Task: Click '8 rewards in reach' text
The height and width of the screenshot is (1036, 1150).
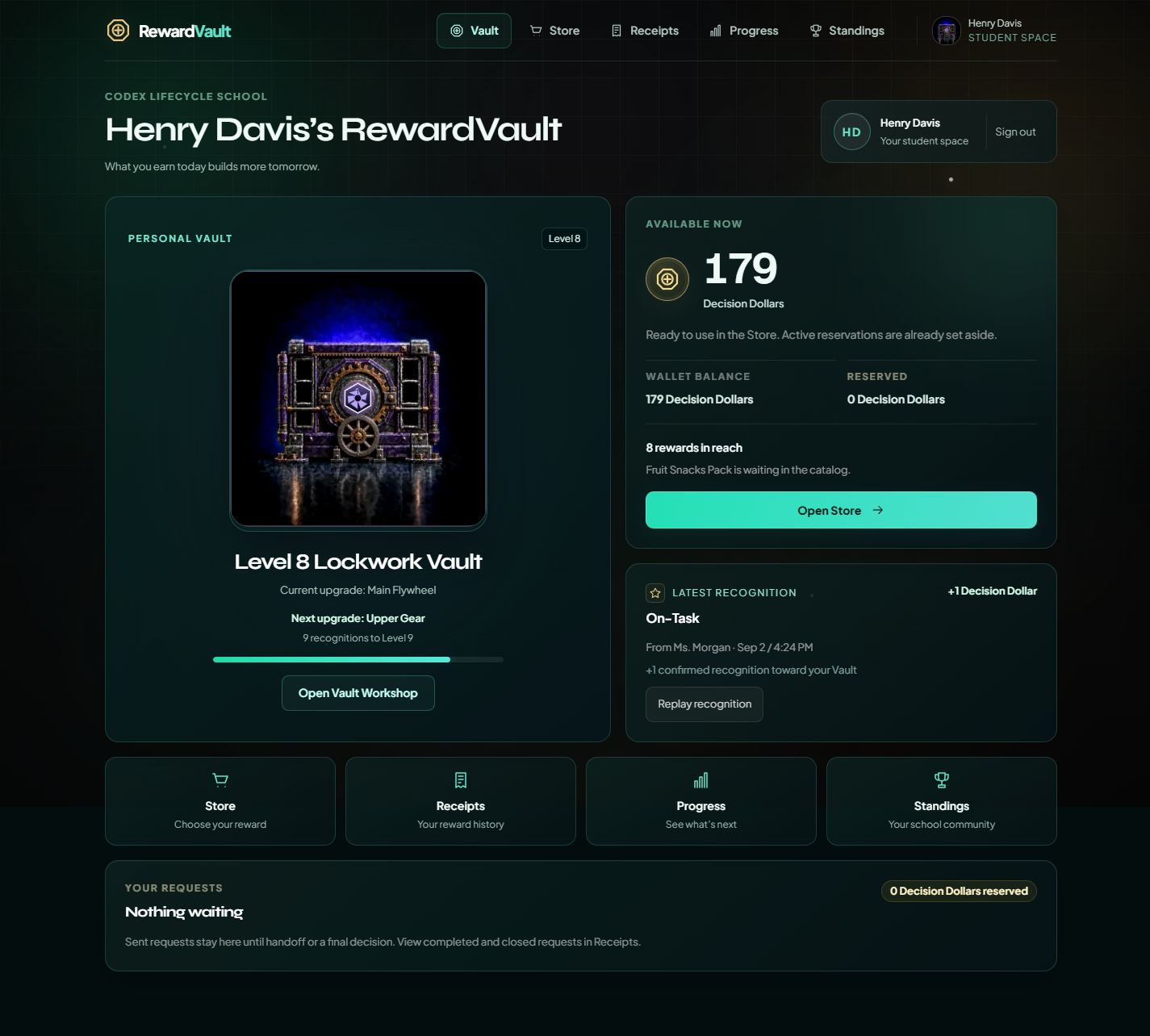Action: pyautogui.click(x=694, y=448)
